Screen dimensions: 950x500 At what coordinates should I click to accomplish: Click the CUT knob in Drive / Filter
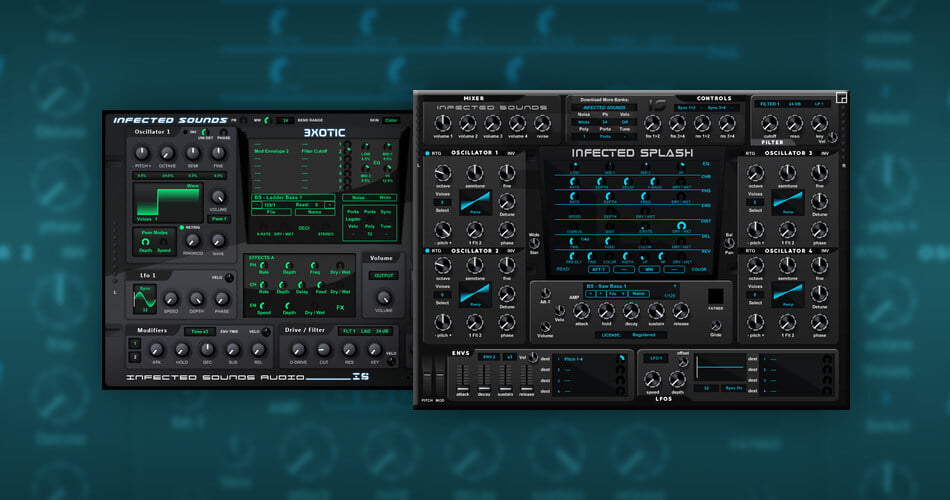[324, 350]
